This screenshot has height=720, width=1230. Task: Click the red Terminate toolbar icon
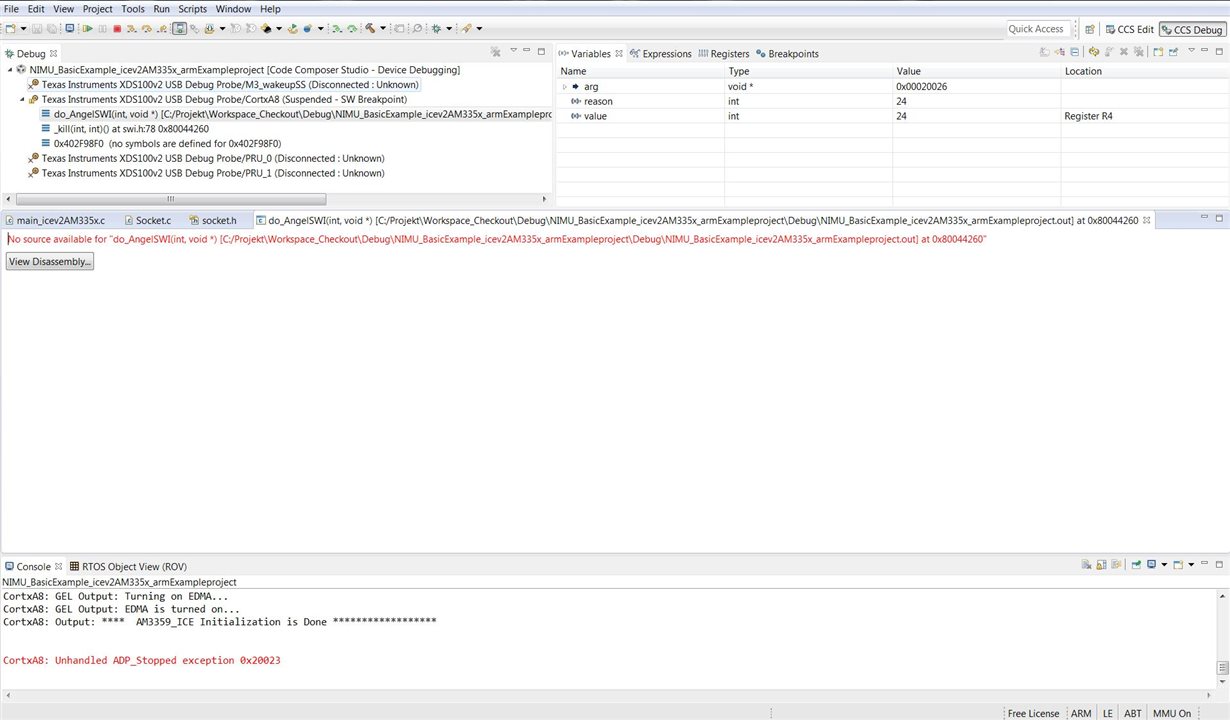click(x=117, y=29)
